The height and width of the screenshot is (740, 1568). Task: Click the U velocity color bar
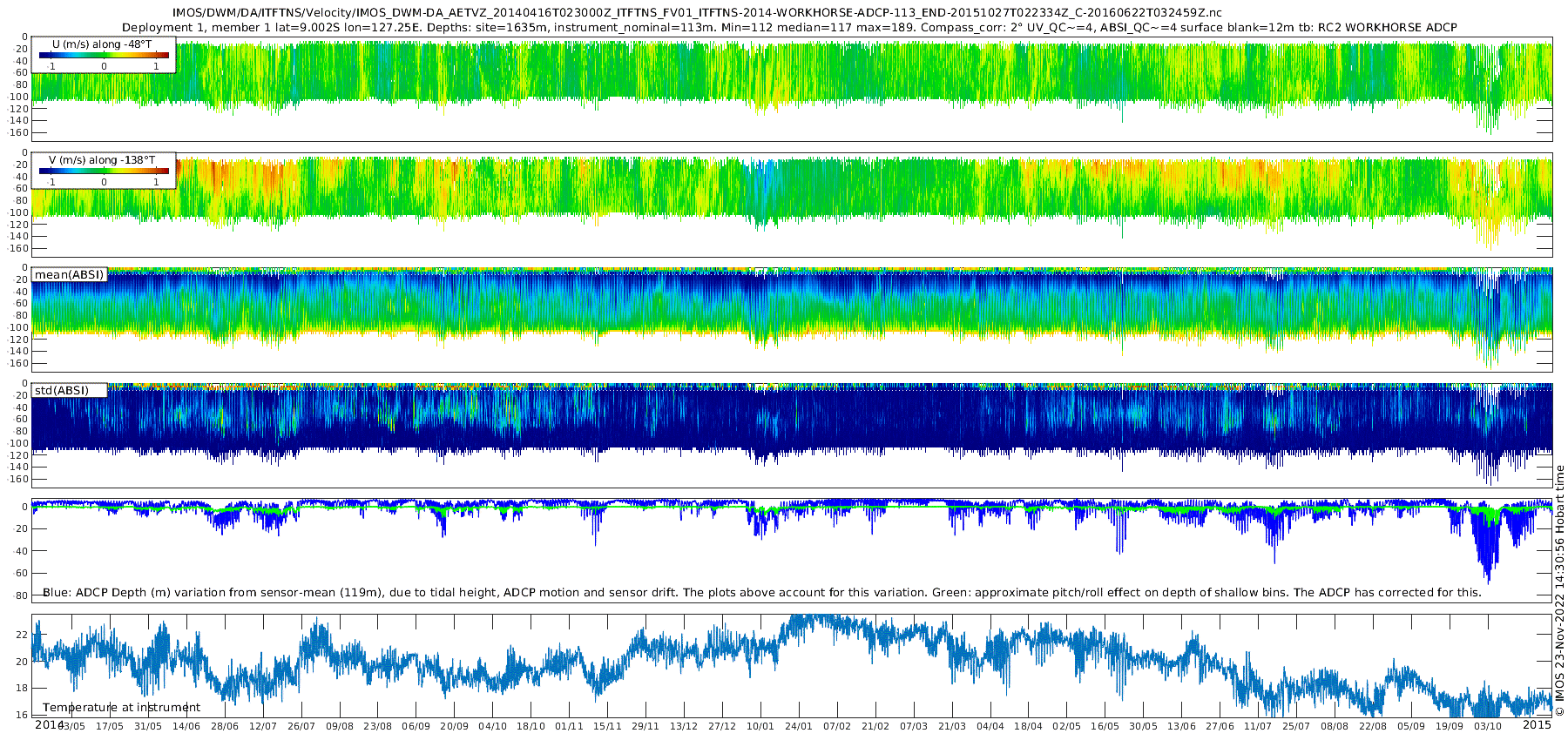pyautogui.click(x=104, y=55)
